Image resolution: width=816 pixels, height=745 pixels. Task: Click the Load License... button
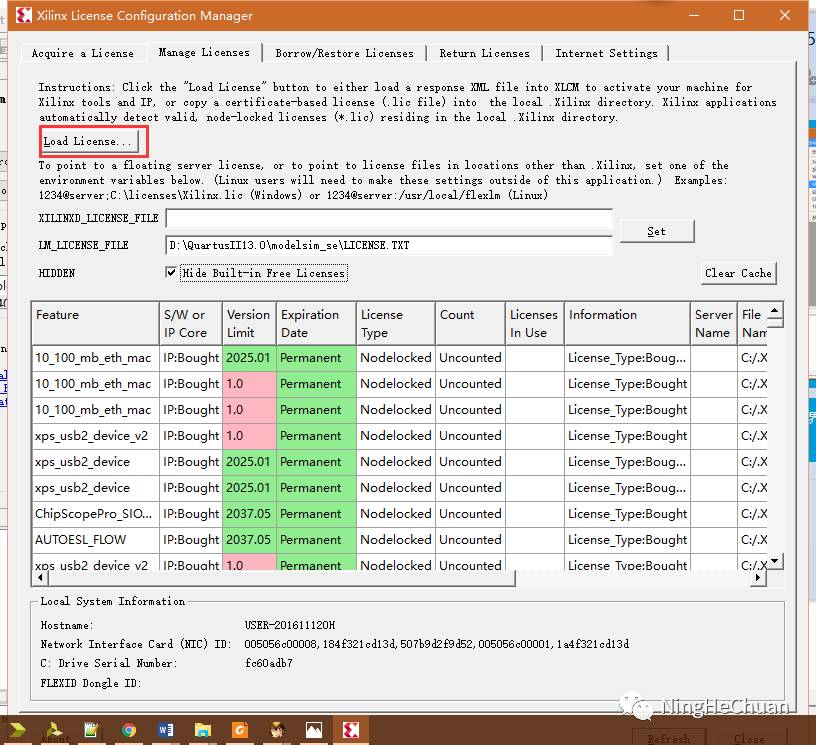pyautogui.click(x=87, y=141)
